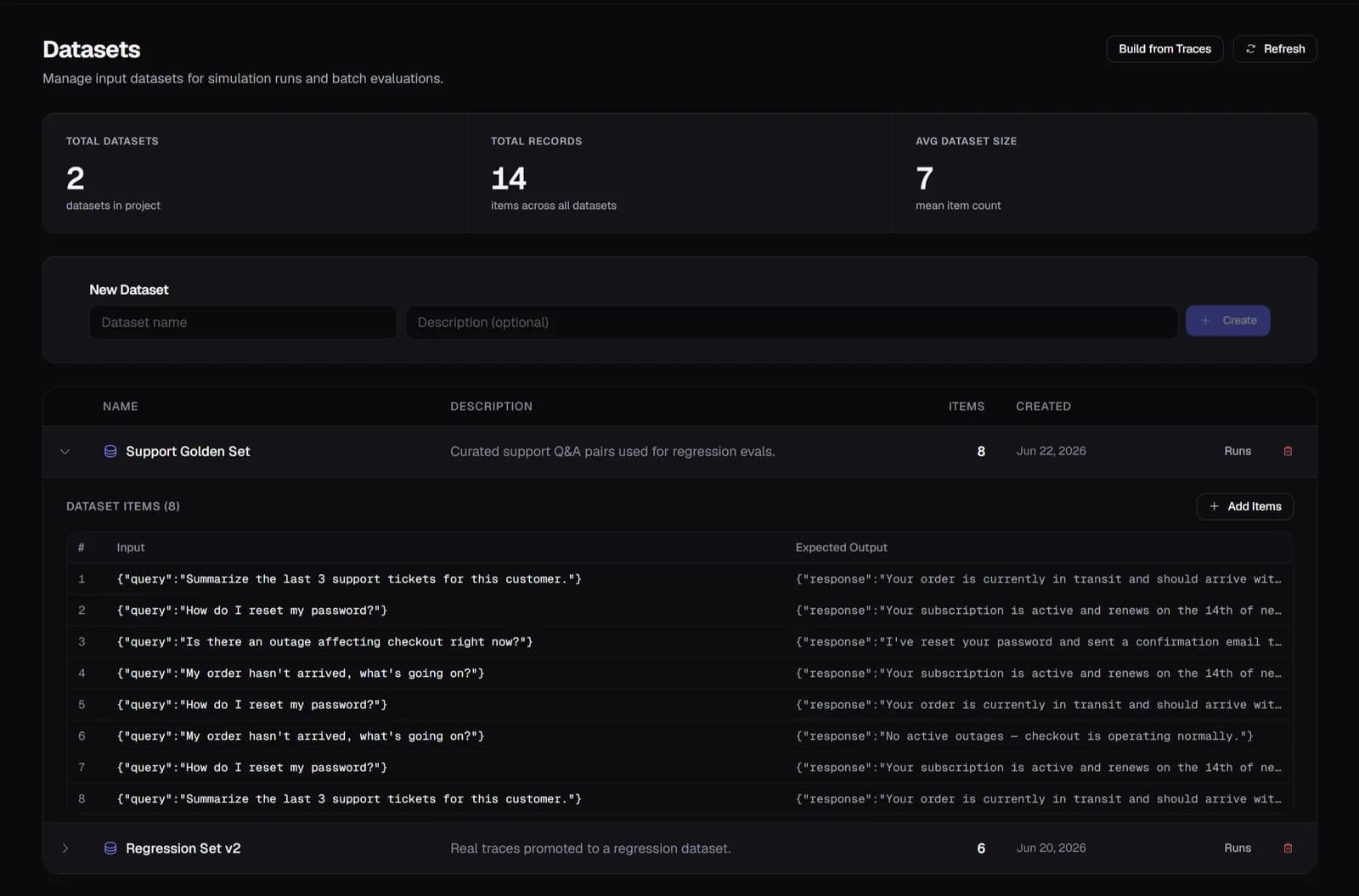Click the DESCRIPTION column header

[491, 406]
